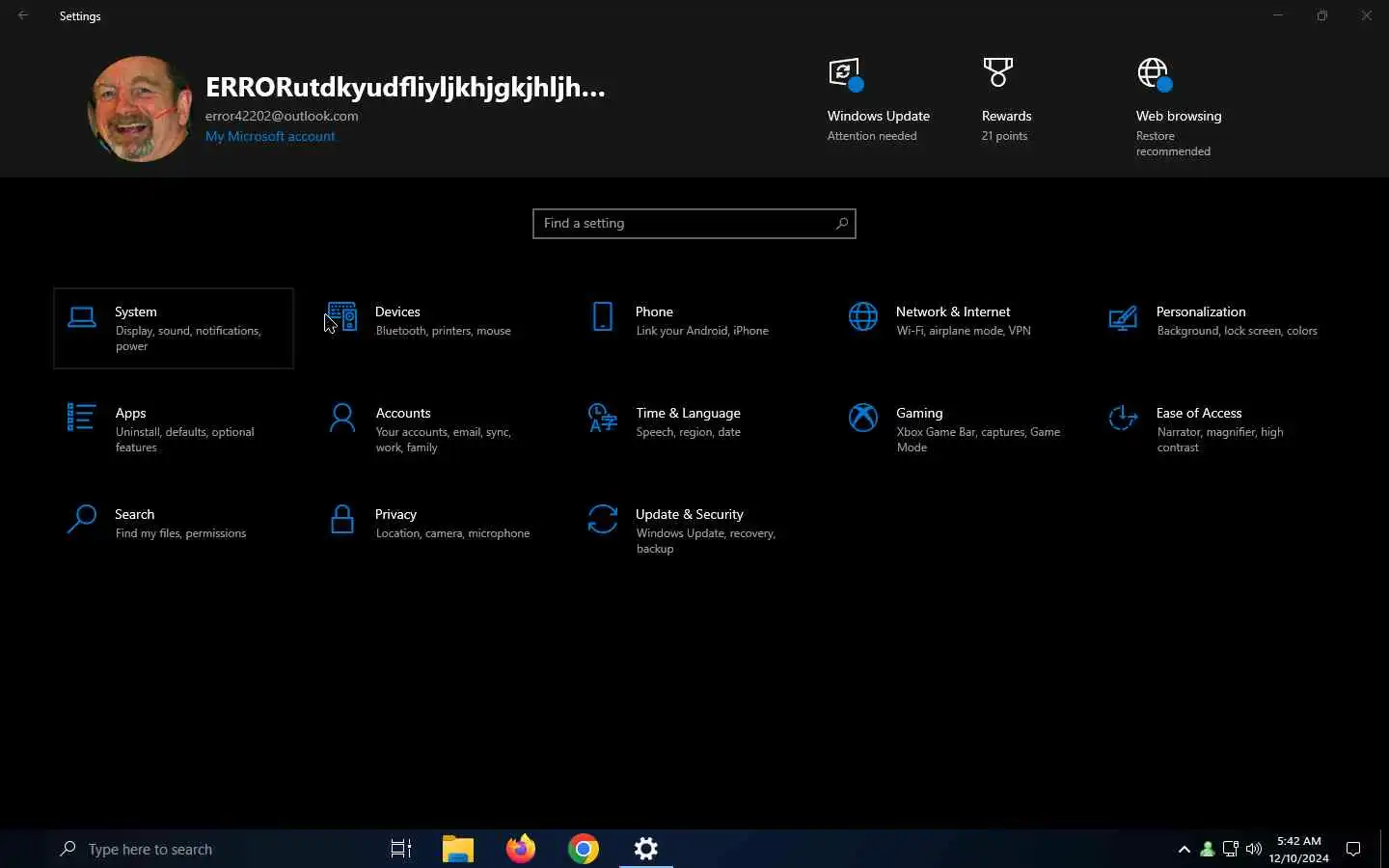Click 'Restore recommended' text
The width and height of the screenshot is (1389, 868).
point(1173,144)
